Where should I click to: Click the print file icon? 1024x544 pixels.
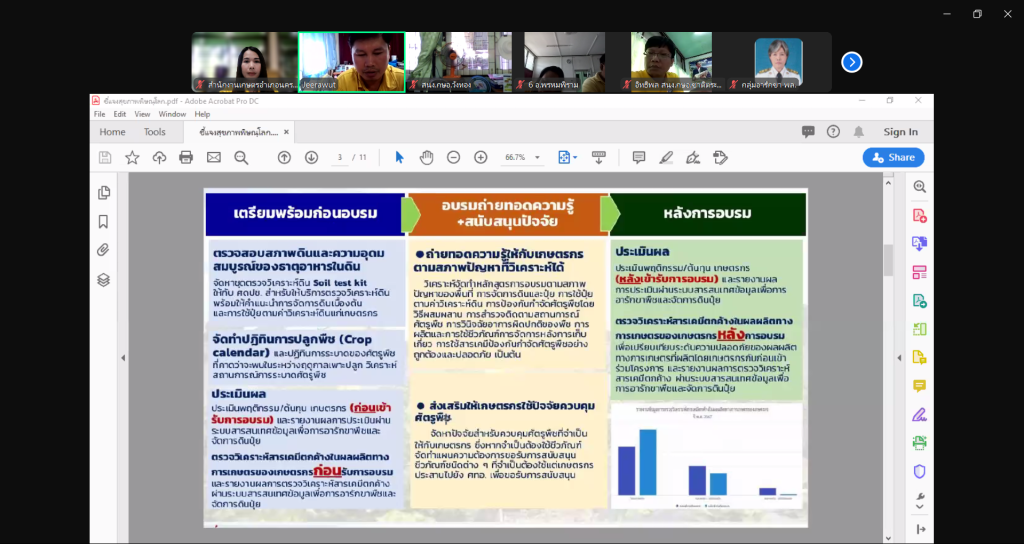(185, 157)
